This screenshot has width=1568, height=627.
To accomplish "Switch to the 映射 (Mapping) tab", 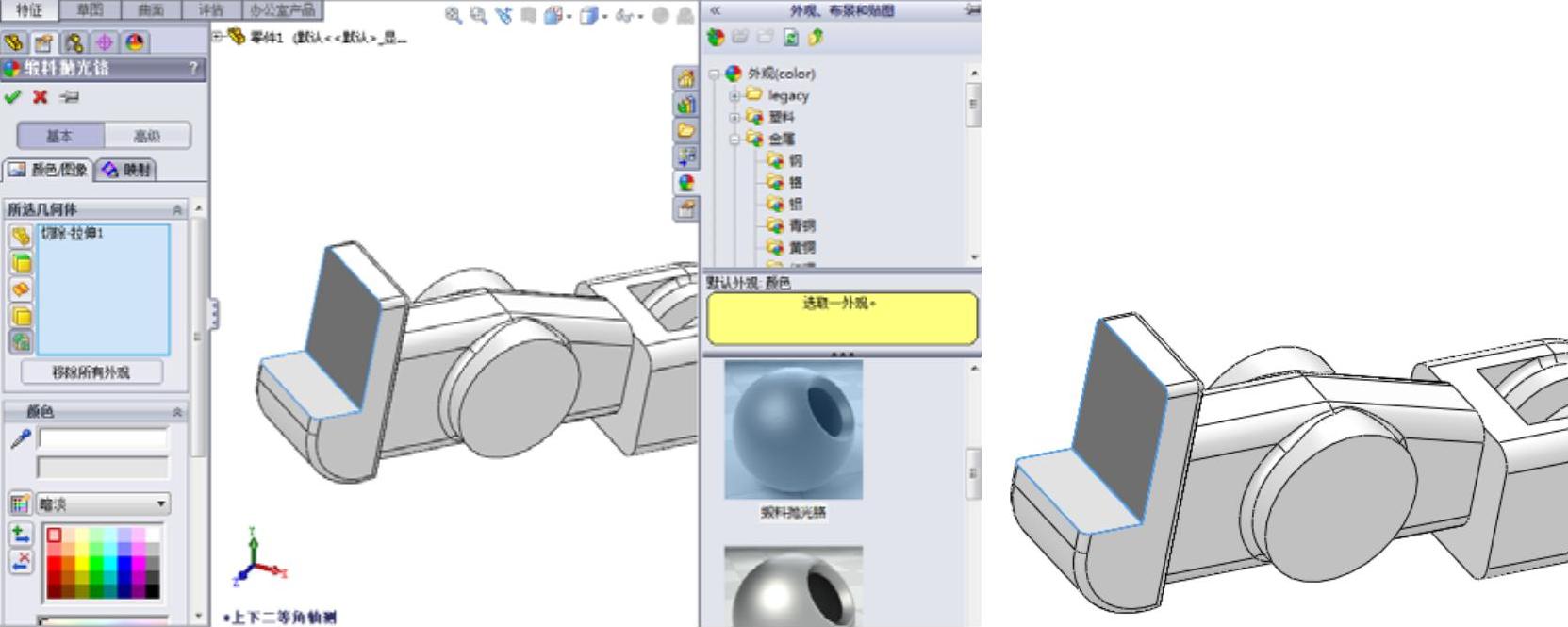I will [x=126, y=170].
